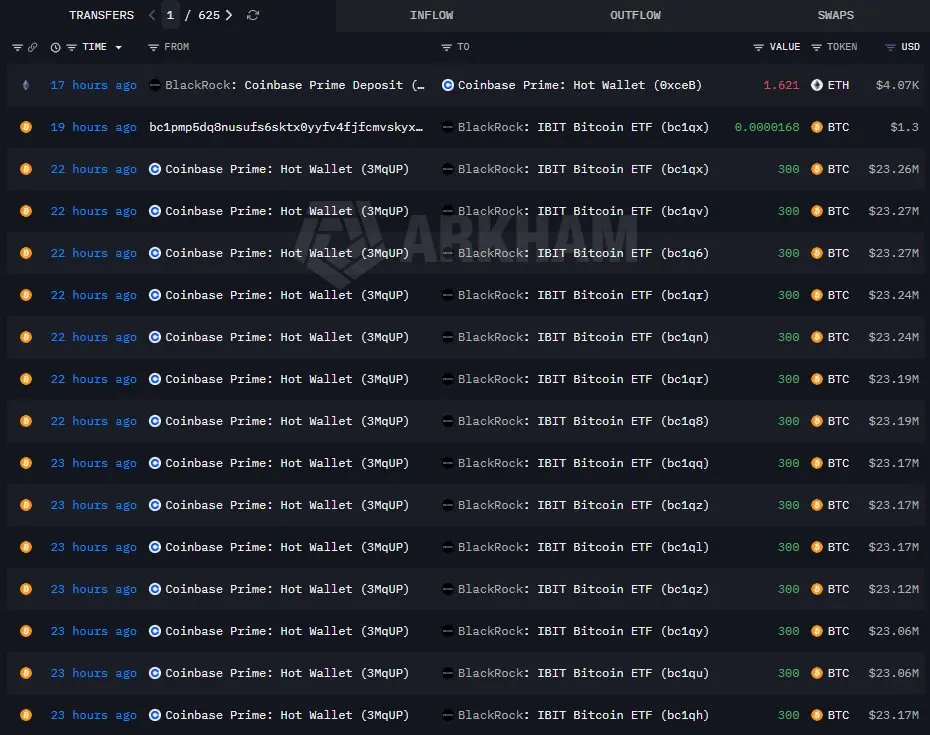Click the clock icon beside TIME

click(x=56, y=47)
